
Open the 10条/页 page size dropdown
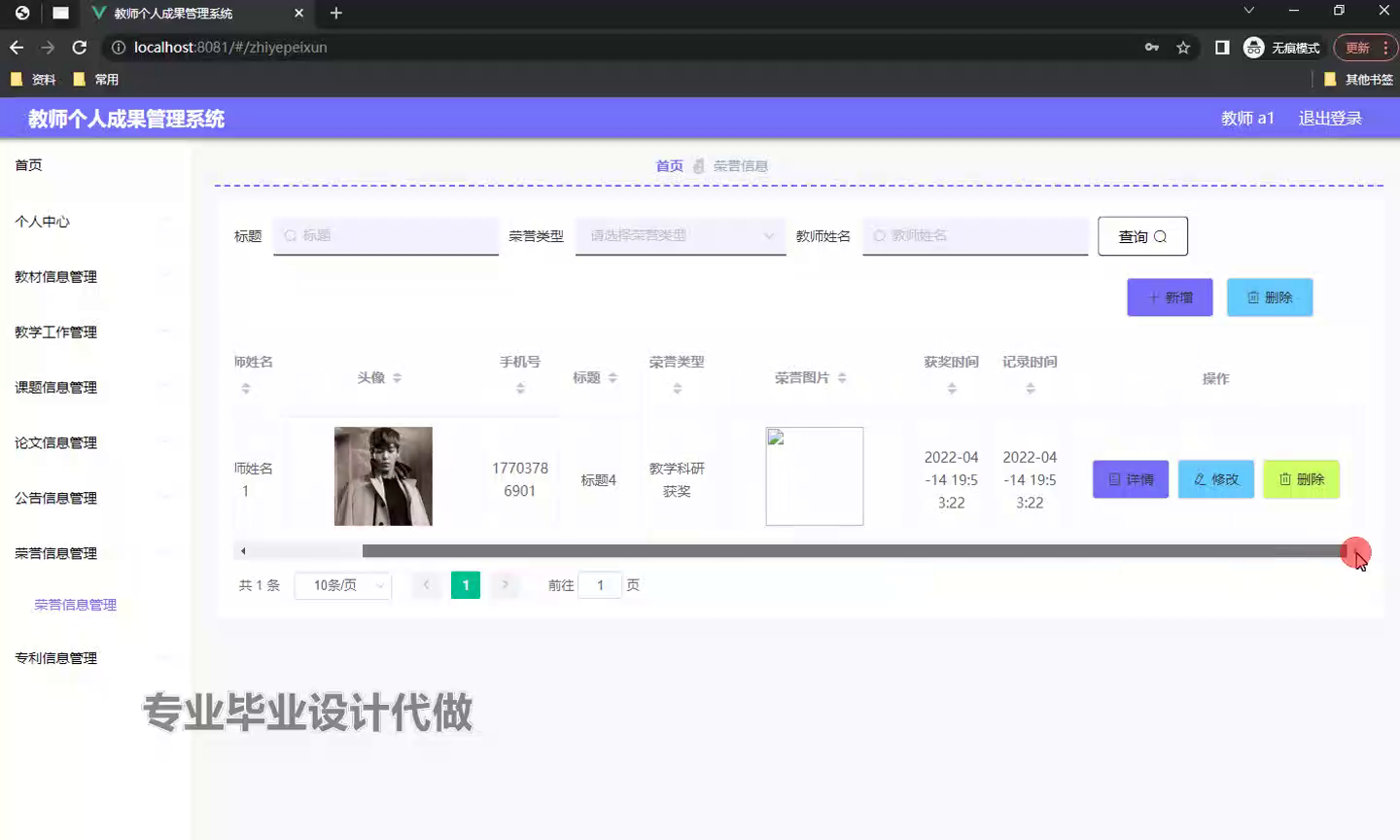coord(343,585)
